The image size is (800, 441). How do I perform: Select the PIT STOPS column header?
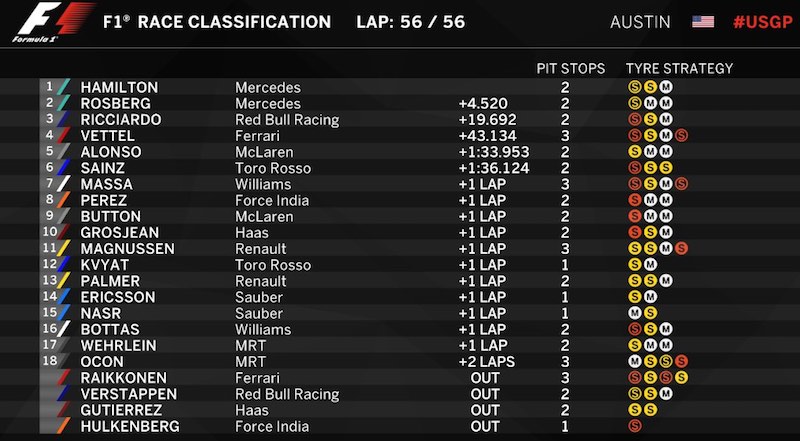[570, 69]
